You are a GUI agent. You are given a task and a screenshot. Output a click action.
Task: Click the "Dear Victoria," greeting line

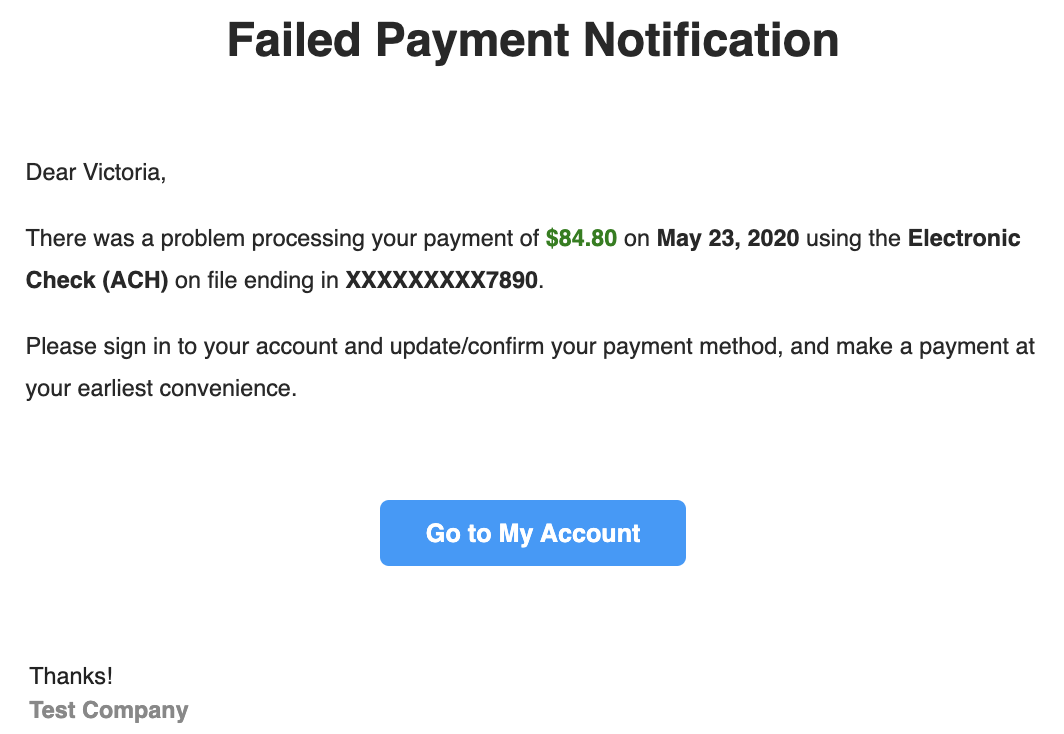[x=96, y=172]
